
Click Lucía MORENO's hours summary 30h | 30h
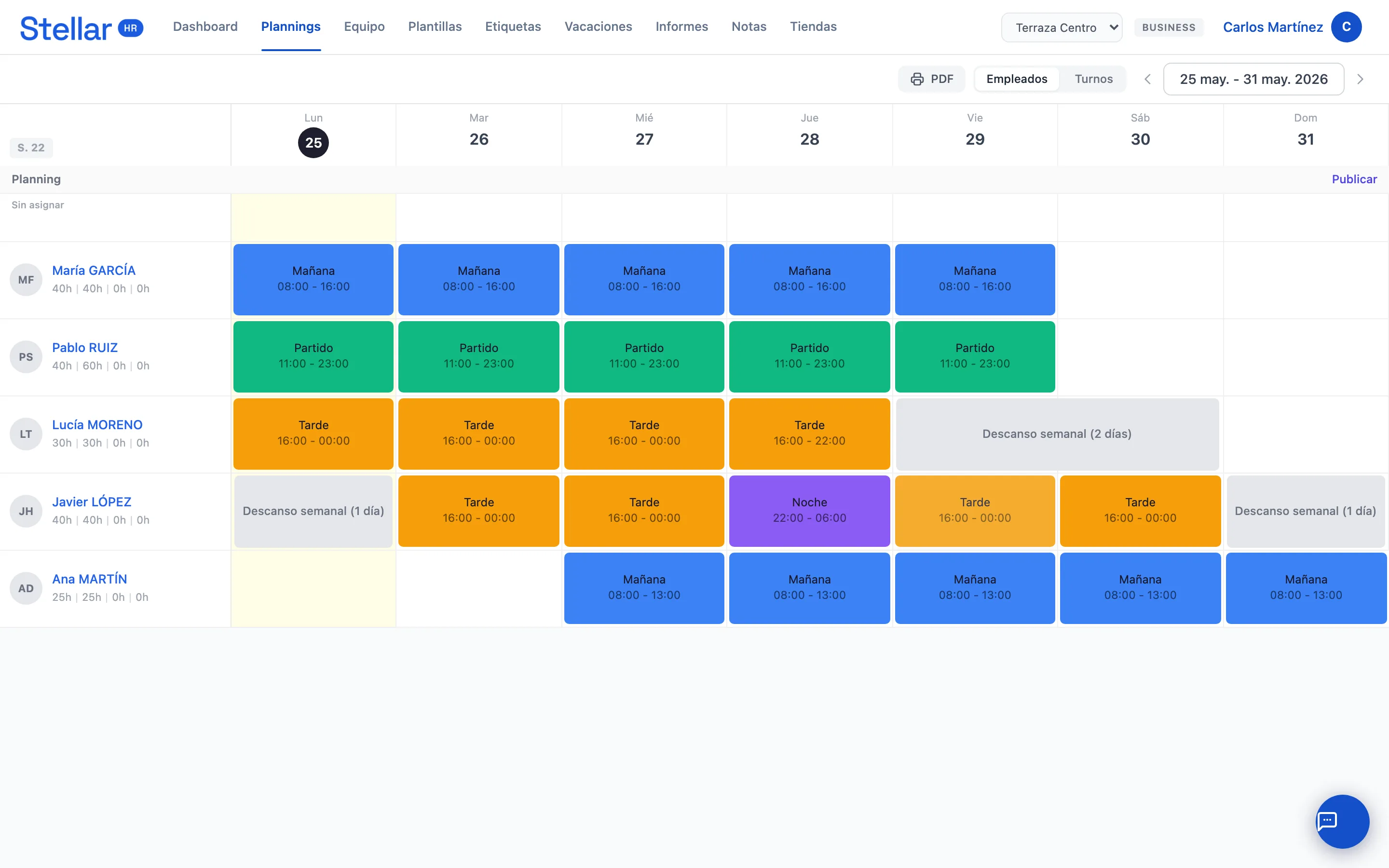click(100, 443)
